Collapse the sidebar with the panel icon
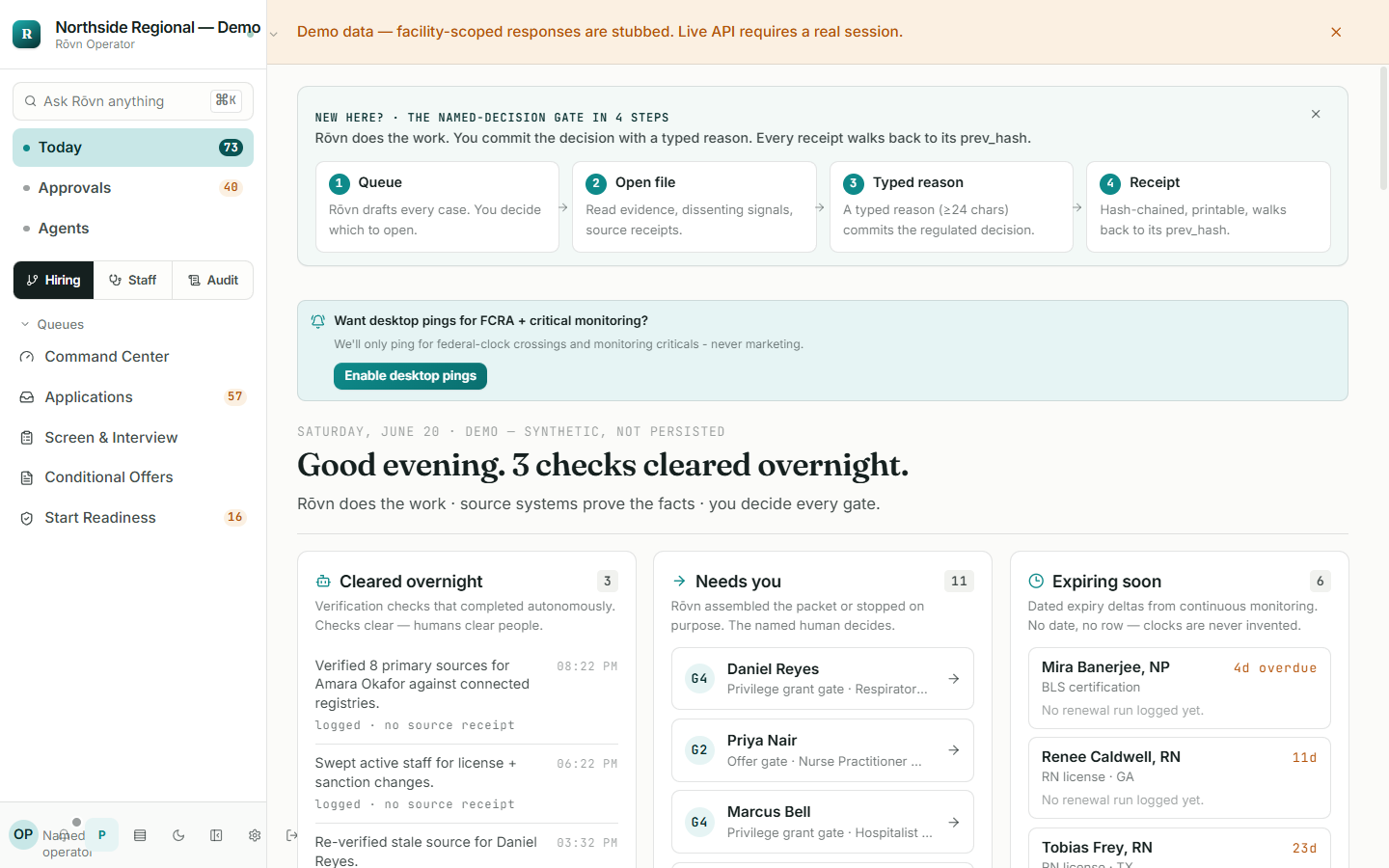The height and width of the screenshot is (868, 1389). [x=216, y=835]
